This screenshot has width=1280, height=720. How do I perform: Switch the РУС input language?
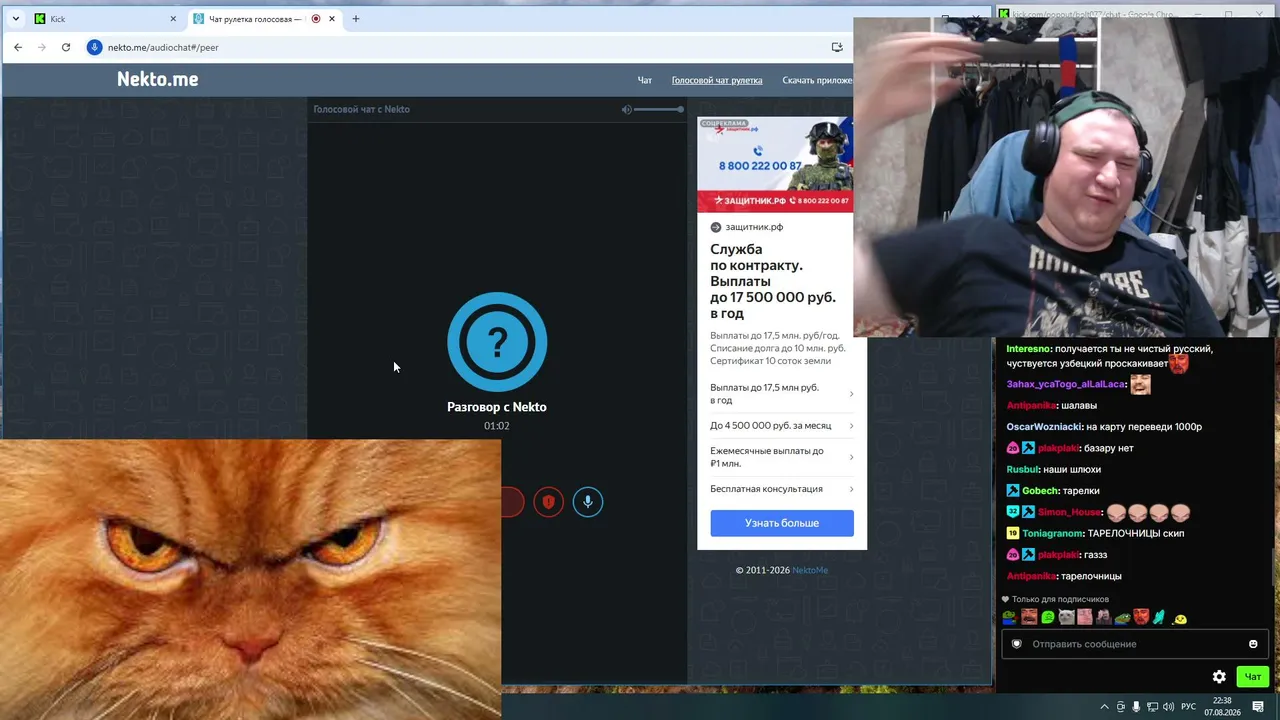(x=1189, y=707)
